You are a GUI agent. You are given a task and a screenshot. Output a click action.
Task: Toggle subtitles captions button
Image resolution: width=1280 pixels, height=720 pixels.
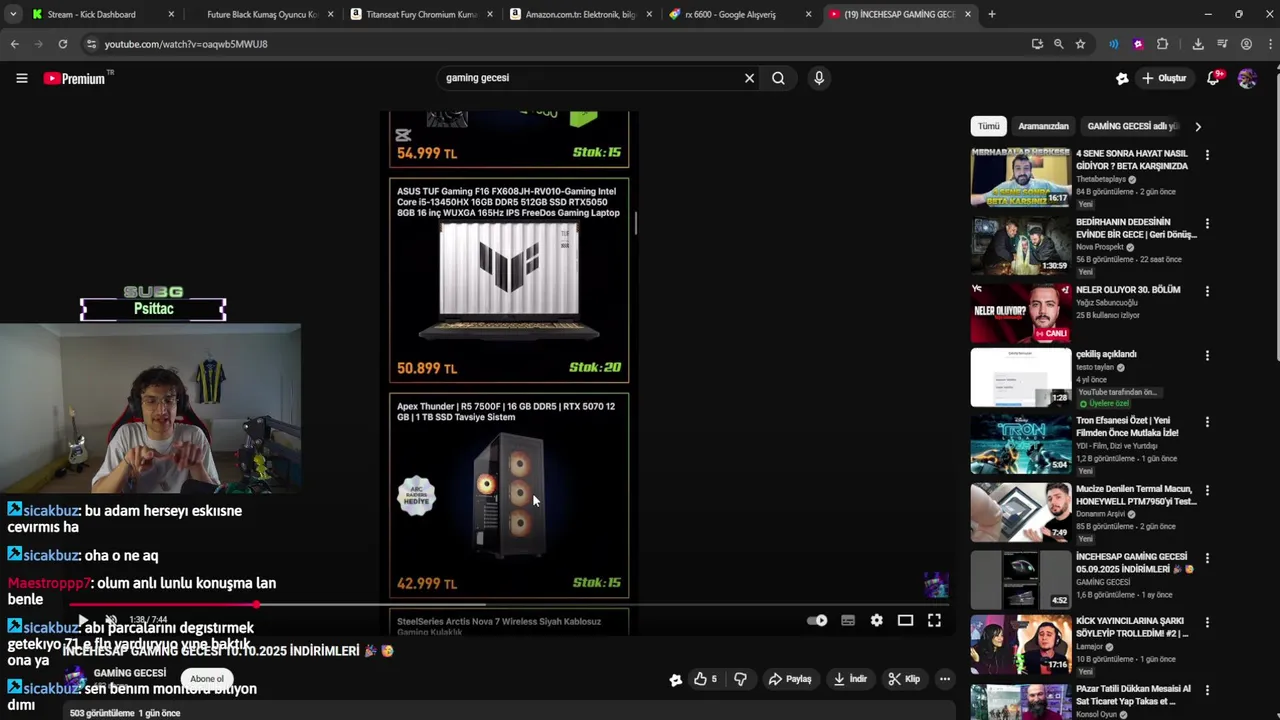pyautogui.click(x=848, y=620)
